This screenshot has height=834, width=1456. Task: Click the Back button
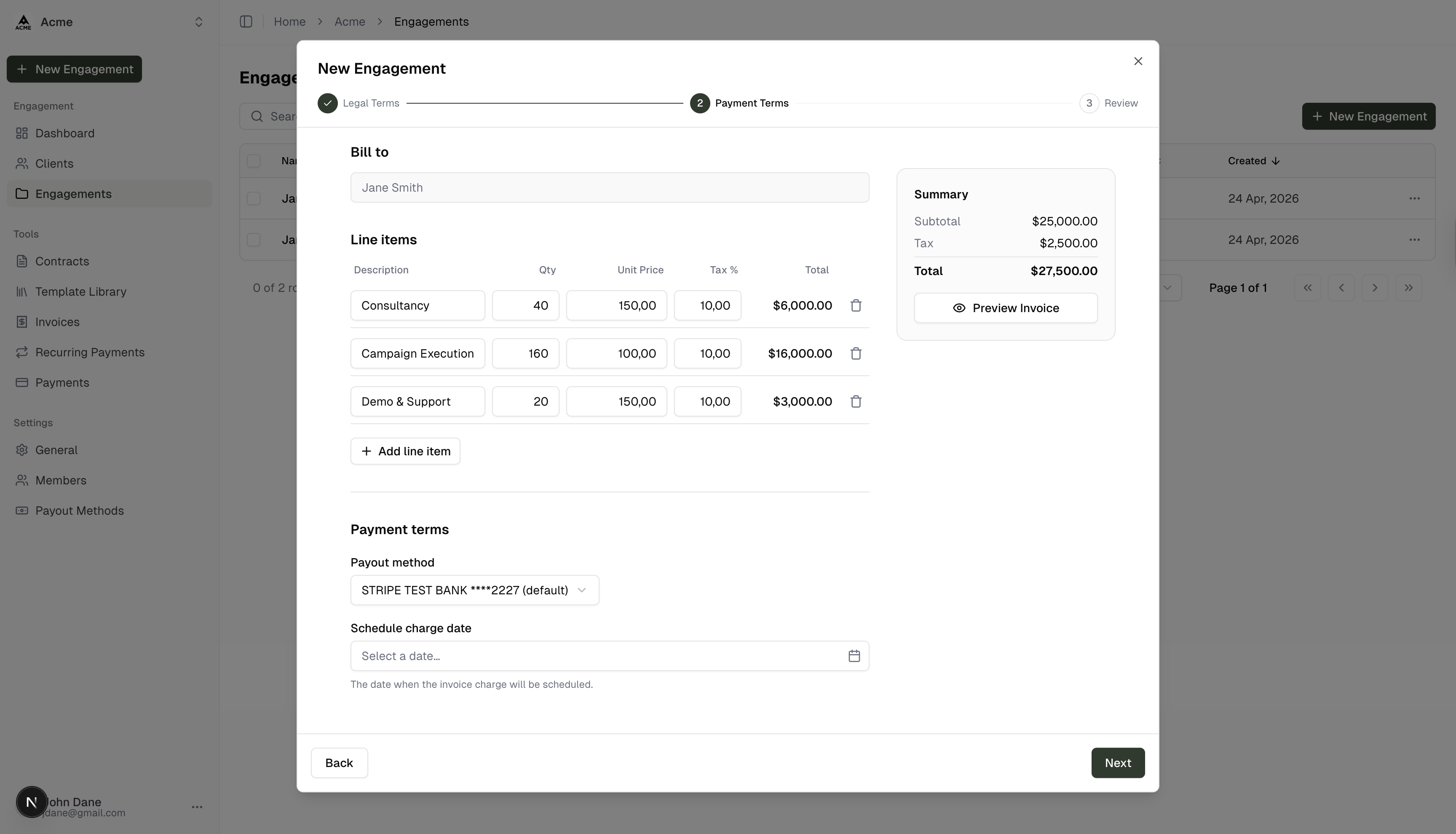(339, 763)
